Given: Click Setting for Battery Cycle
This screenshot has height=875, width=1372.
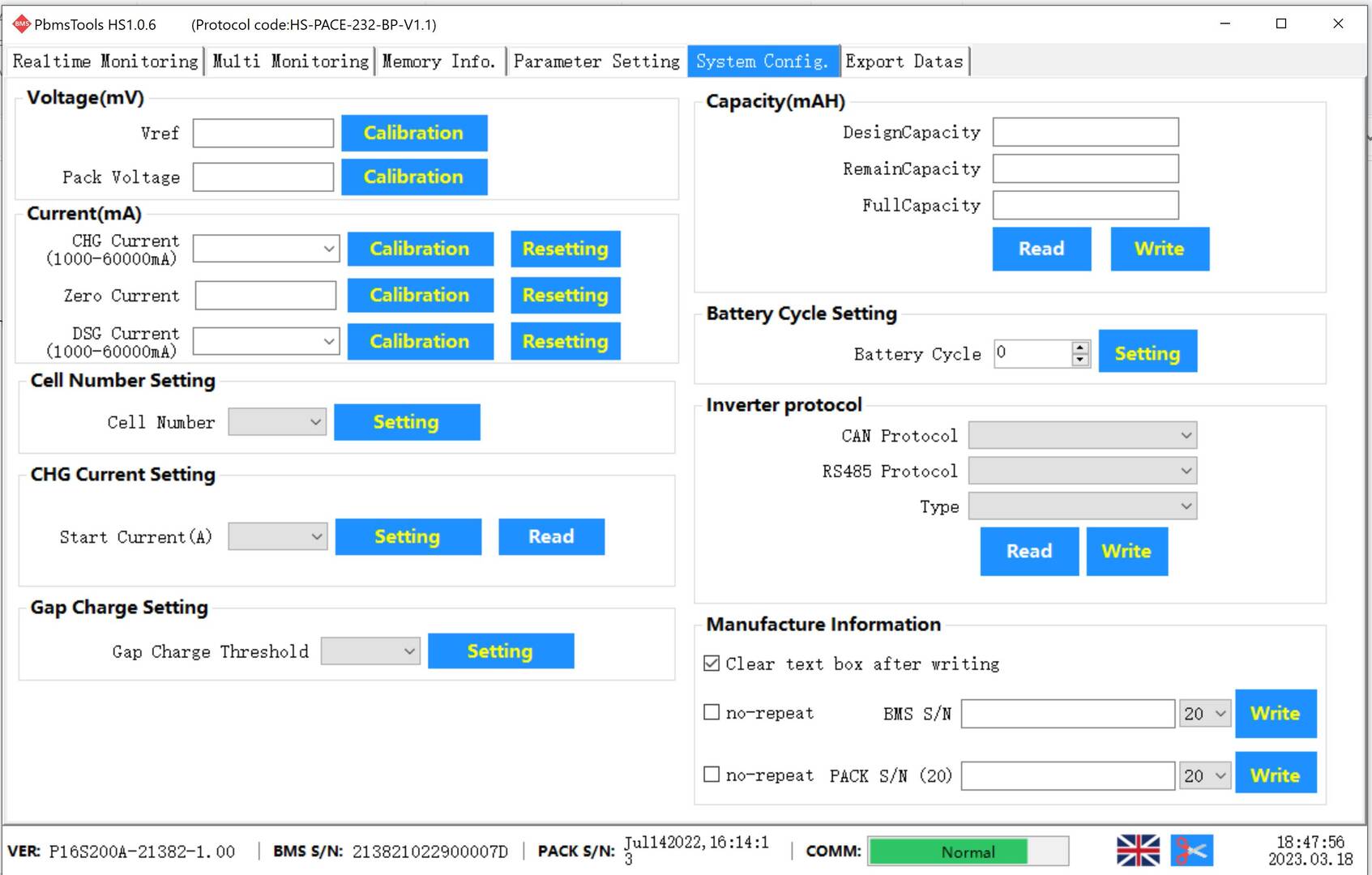Looking at the screenshot, I should (1147, 352).
